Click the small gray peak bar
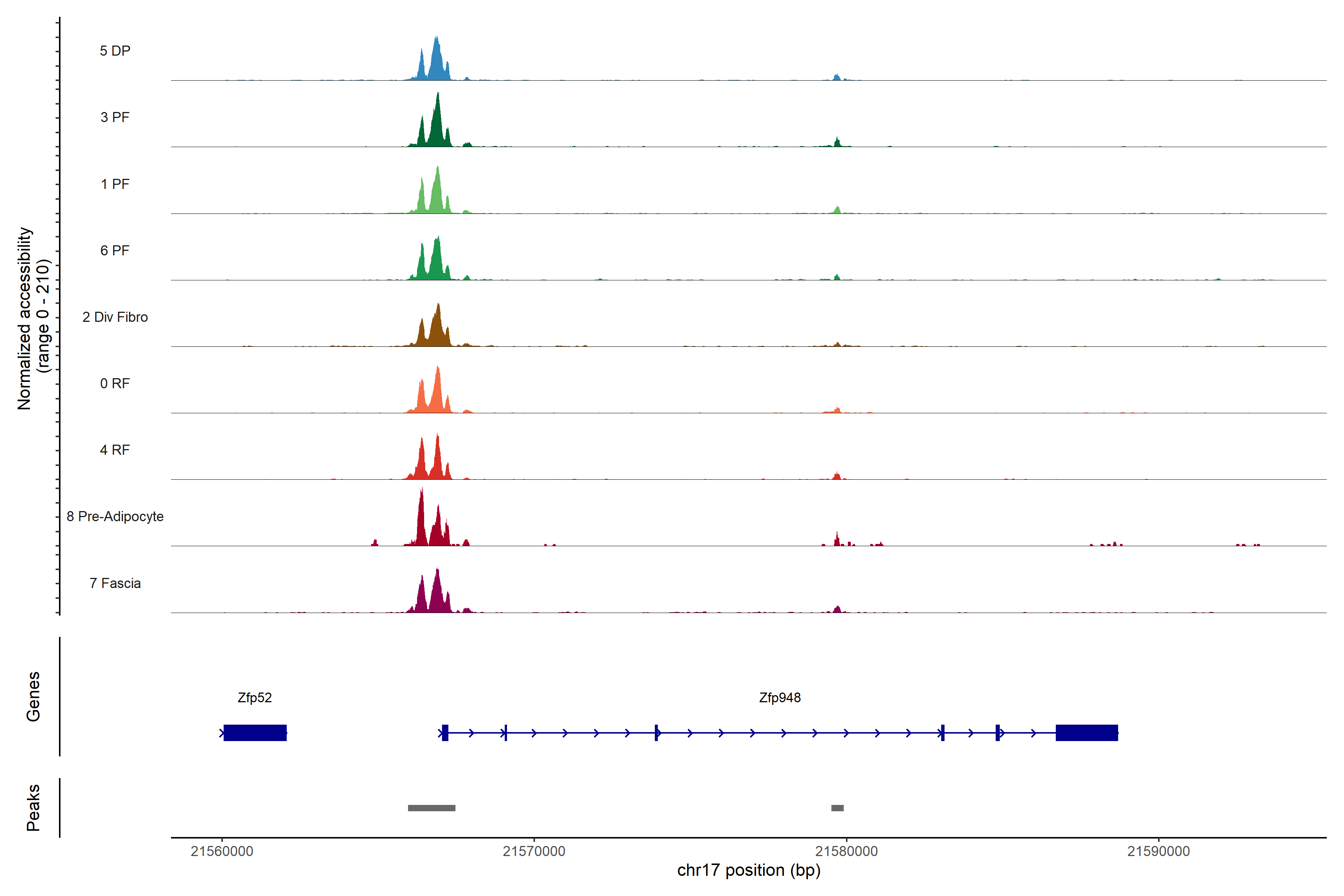 [837, 808]
